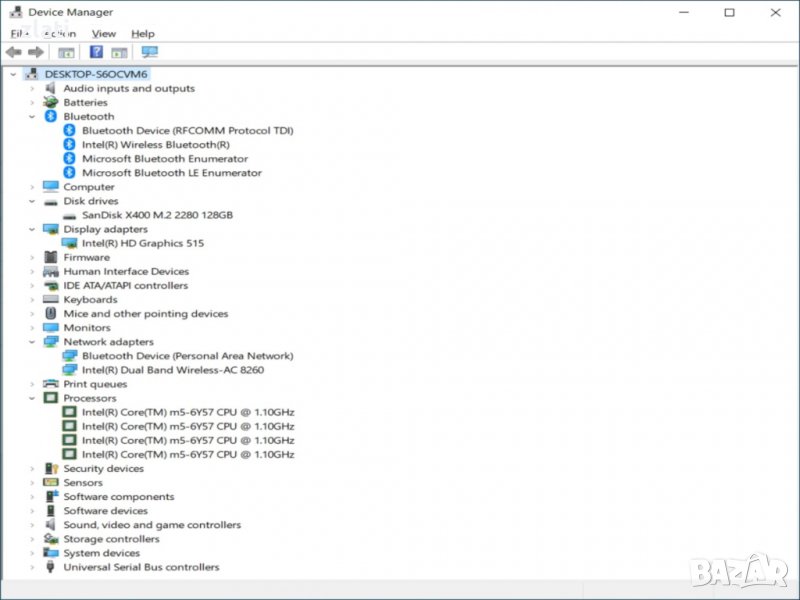Expand Universal Serial Bus controllers

[x=32, y=567]
